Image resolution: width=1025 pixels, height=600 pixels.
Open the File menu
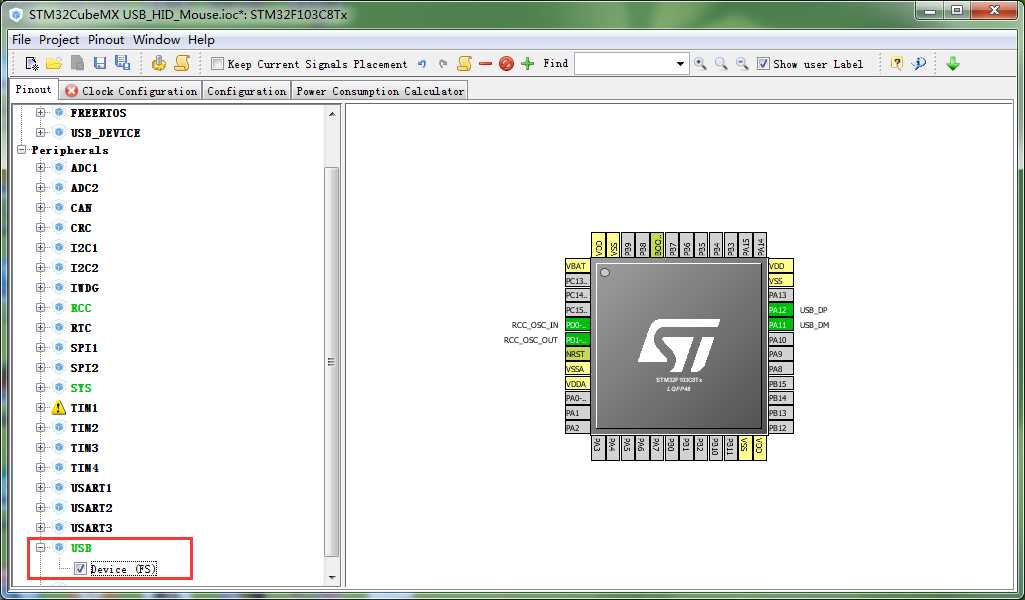click(x=21, y=40)
